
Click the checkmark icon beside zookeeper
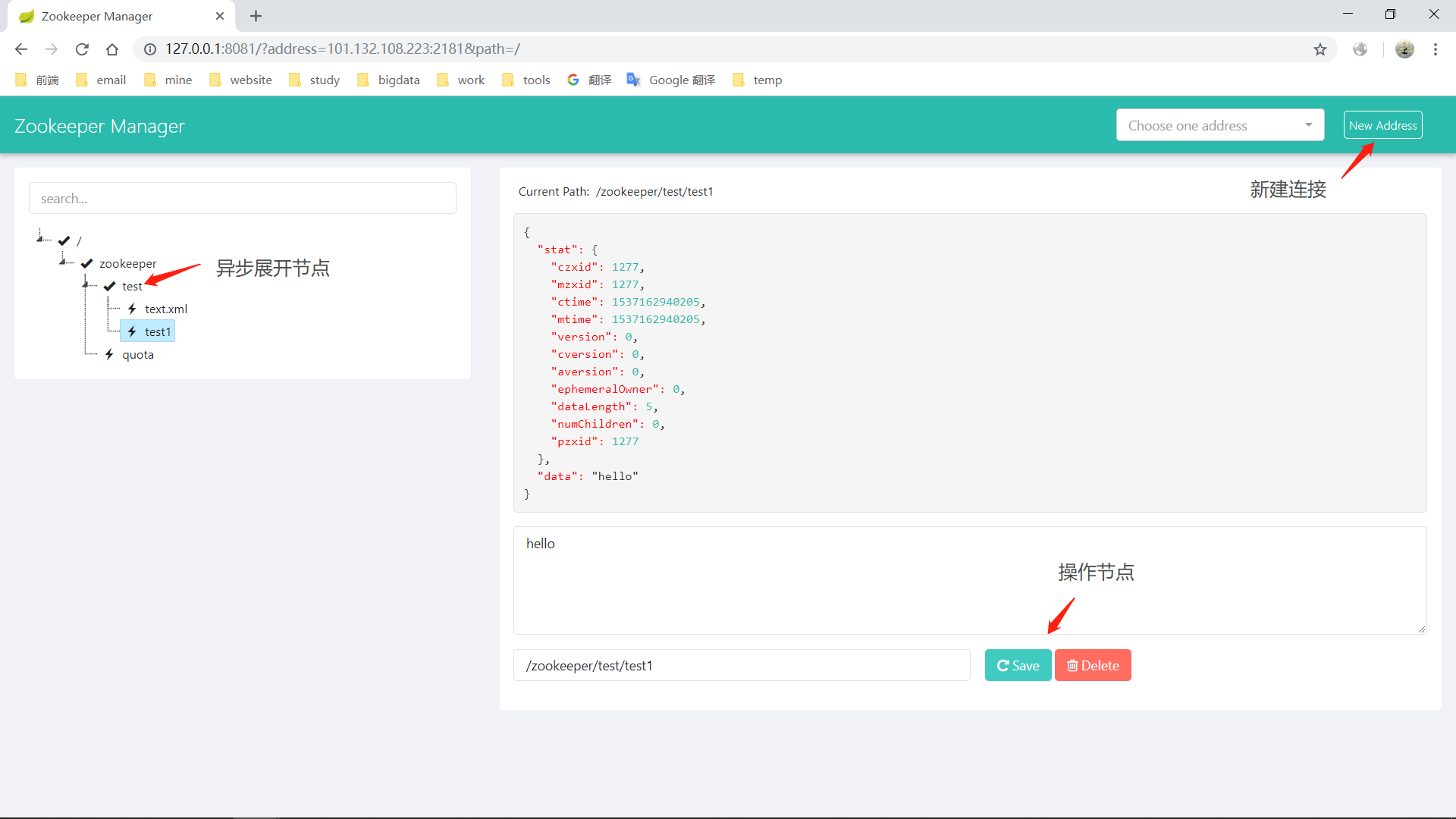click(86, 264)
